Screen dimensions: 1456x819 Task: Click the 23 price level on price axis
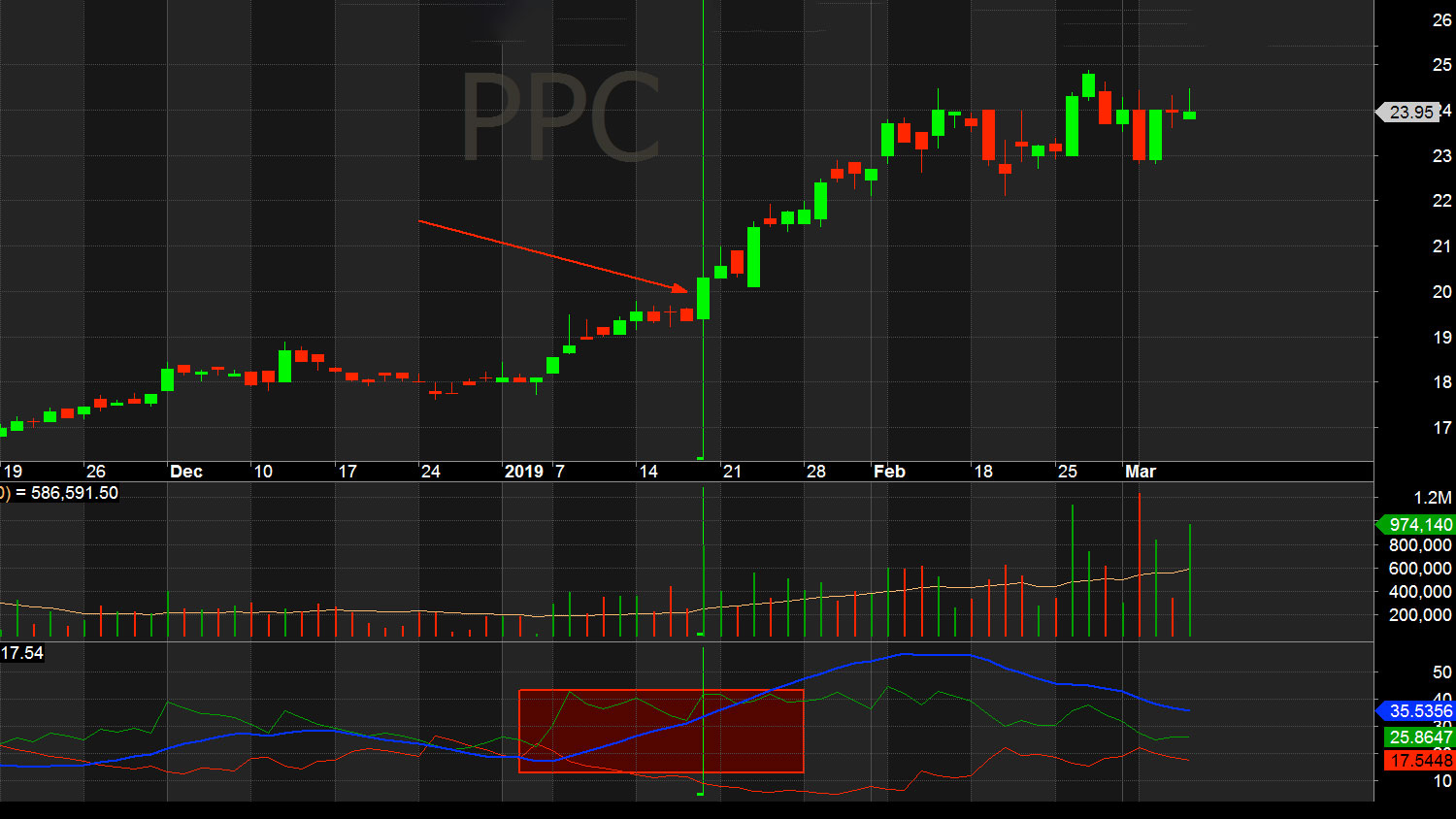click(1442, 156)
